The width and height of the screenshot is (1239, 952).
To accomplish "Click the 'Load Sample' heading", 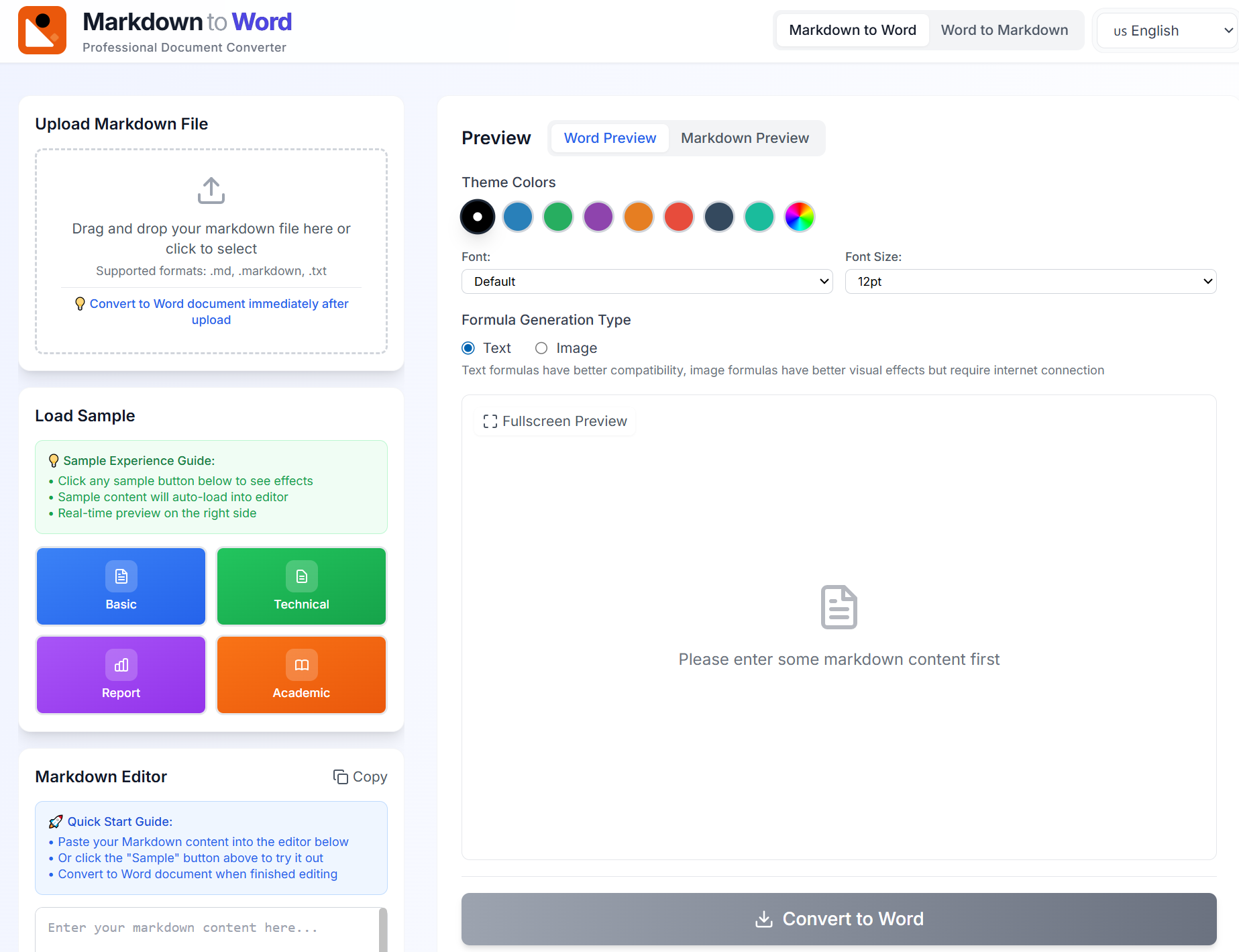I will (x=85, y=416).
